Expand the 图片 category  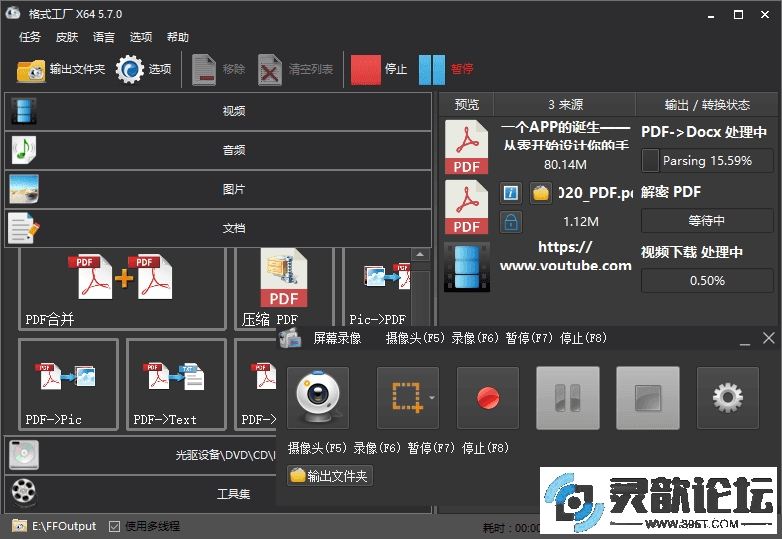[x=218, y=189]
